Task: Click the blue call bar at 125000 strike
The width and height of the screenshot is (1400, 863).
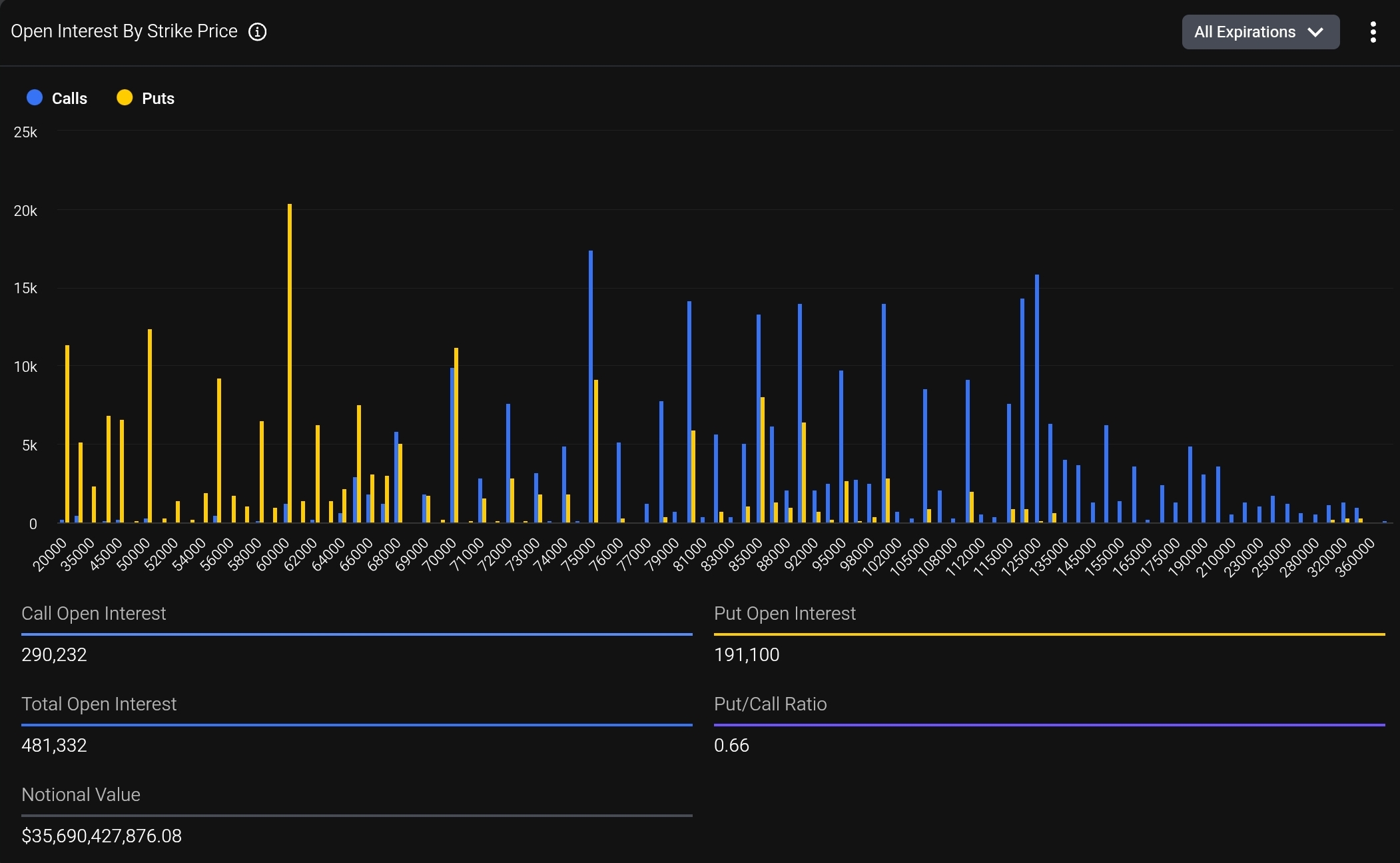Action: tap(1037, 399)
